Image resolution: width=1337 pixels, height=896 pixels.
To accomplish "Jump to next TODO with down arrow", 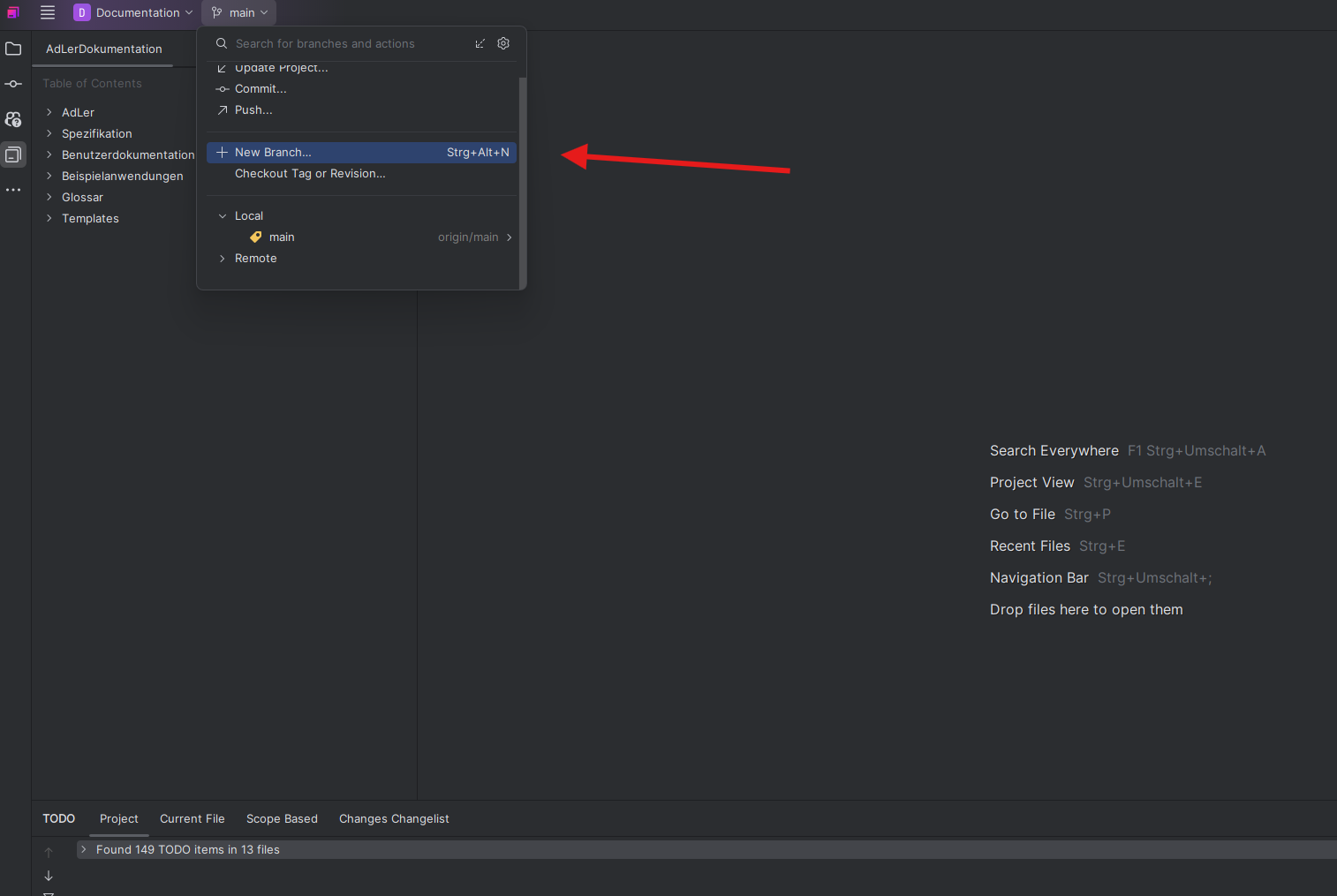I will pyautogui.click(x=49, y=876).
